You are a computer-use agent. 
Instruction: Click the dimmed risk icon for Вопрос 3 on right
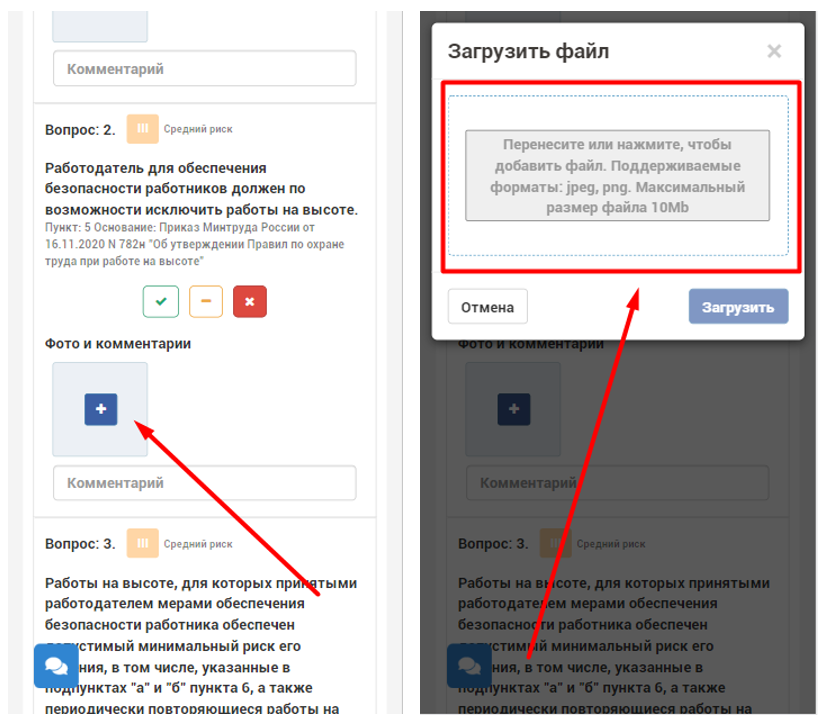555,543
